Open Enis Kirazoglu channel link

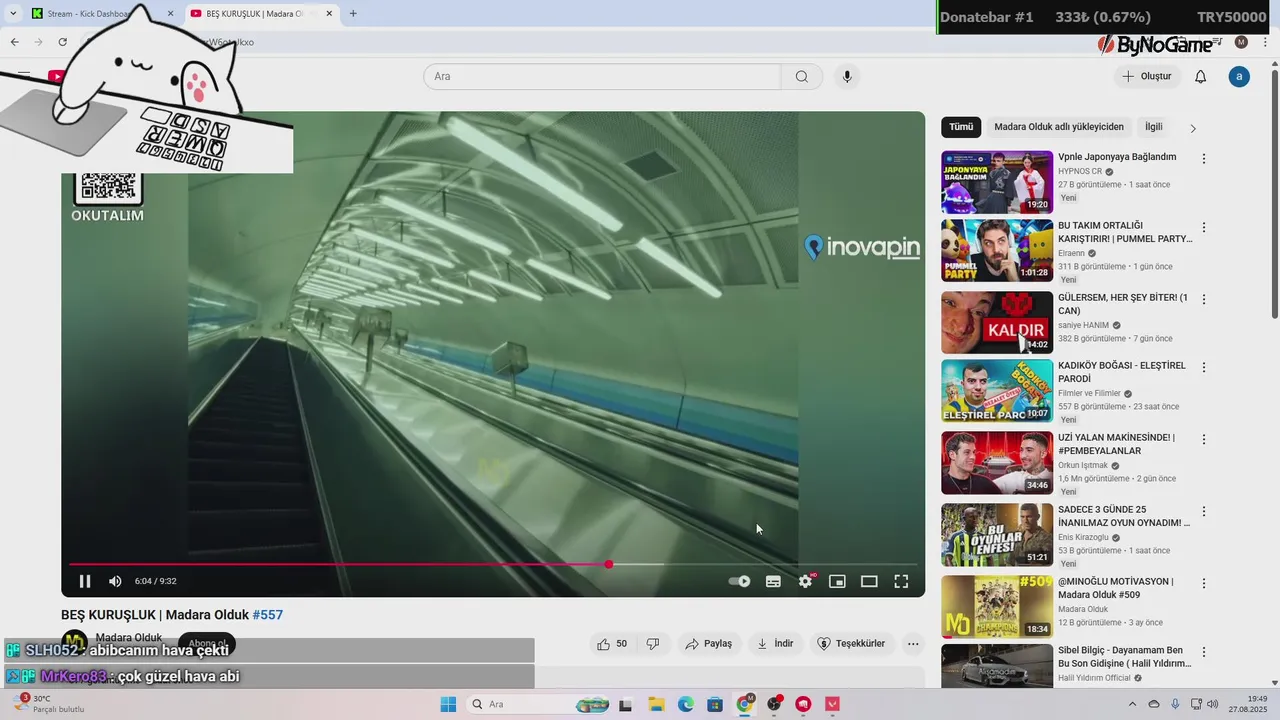coord(1085,537)
